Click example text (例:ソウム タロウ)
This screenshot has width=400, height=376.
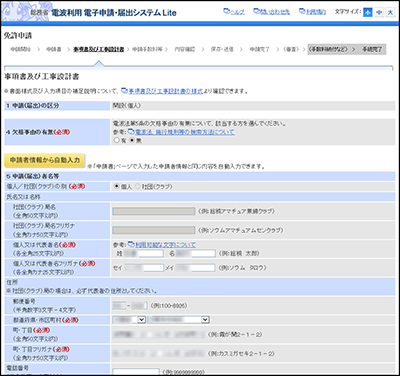click(x=242, y=268)
